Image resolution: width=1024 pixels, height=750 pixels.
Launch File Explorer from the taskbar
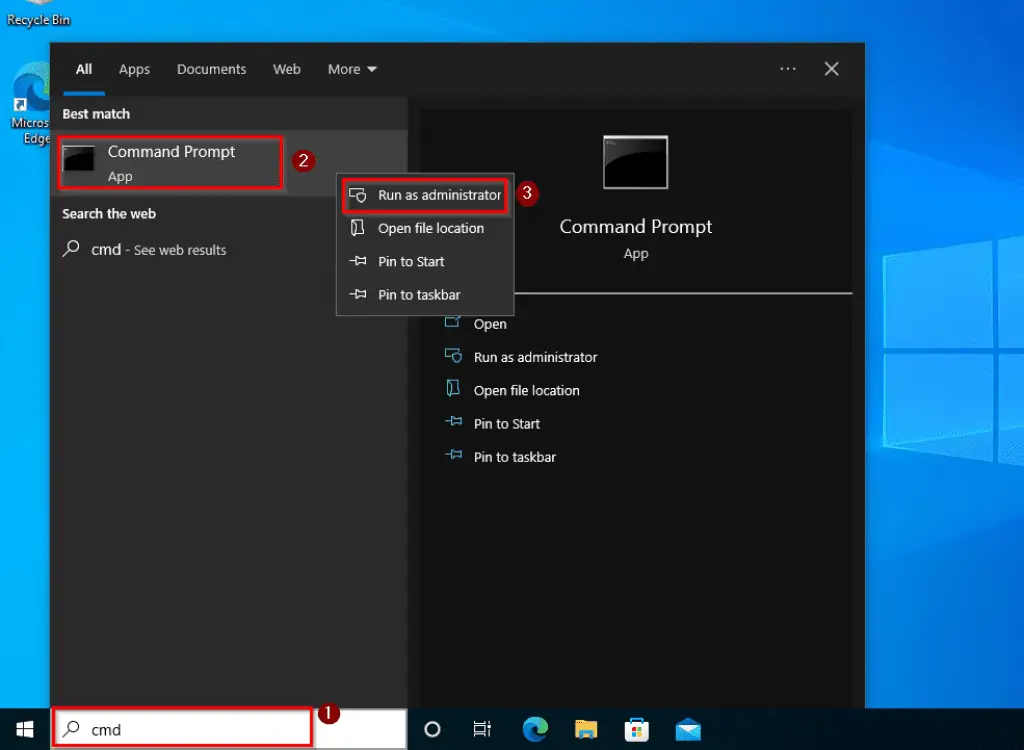[x=586, y=729]
